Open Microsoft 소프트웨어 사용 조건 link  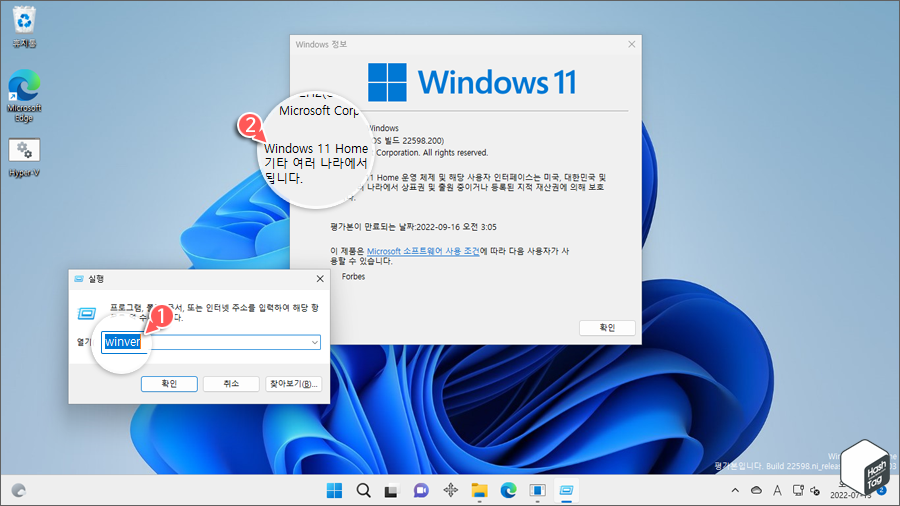coord(423,251)
